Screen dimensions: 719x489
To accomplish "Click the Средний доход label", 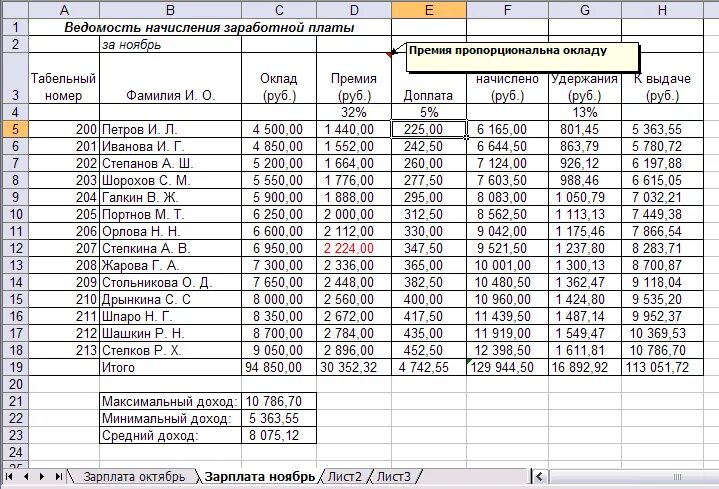I will click(170, 435).
